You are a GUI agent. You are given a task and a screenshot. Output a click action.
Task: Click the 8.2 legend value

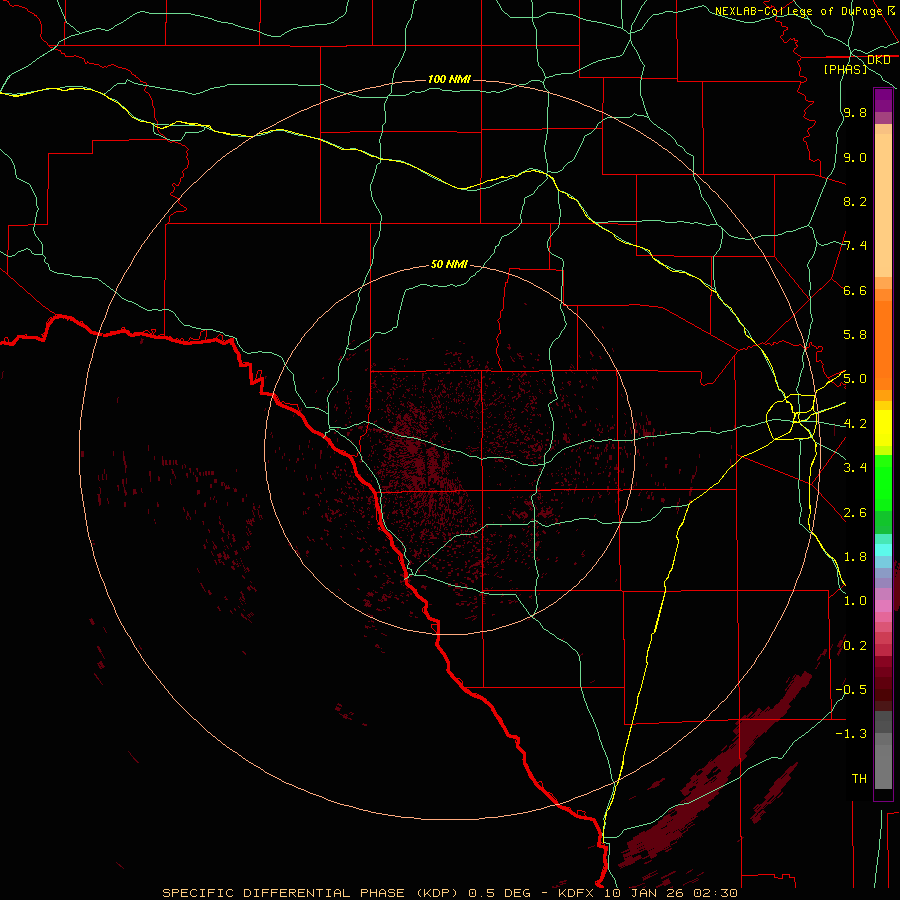[x=855, y=201]
